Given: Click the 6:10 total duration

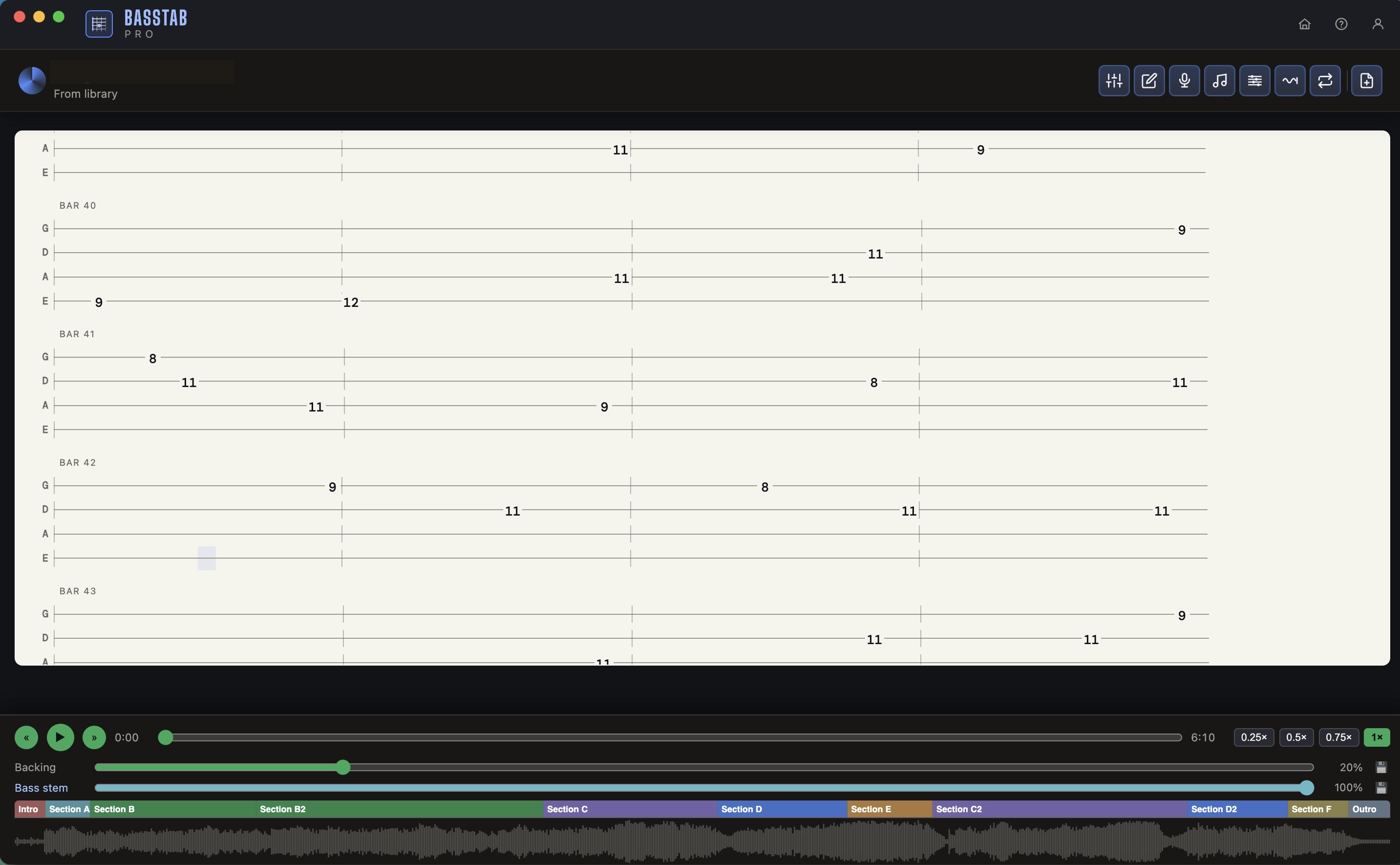Looking at the screenshot, I should 1203,737.
